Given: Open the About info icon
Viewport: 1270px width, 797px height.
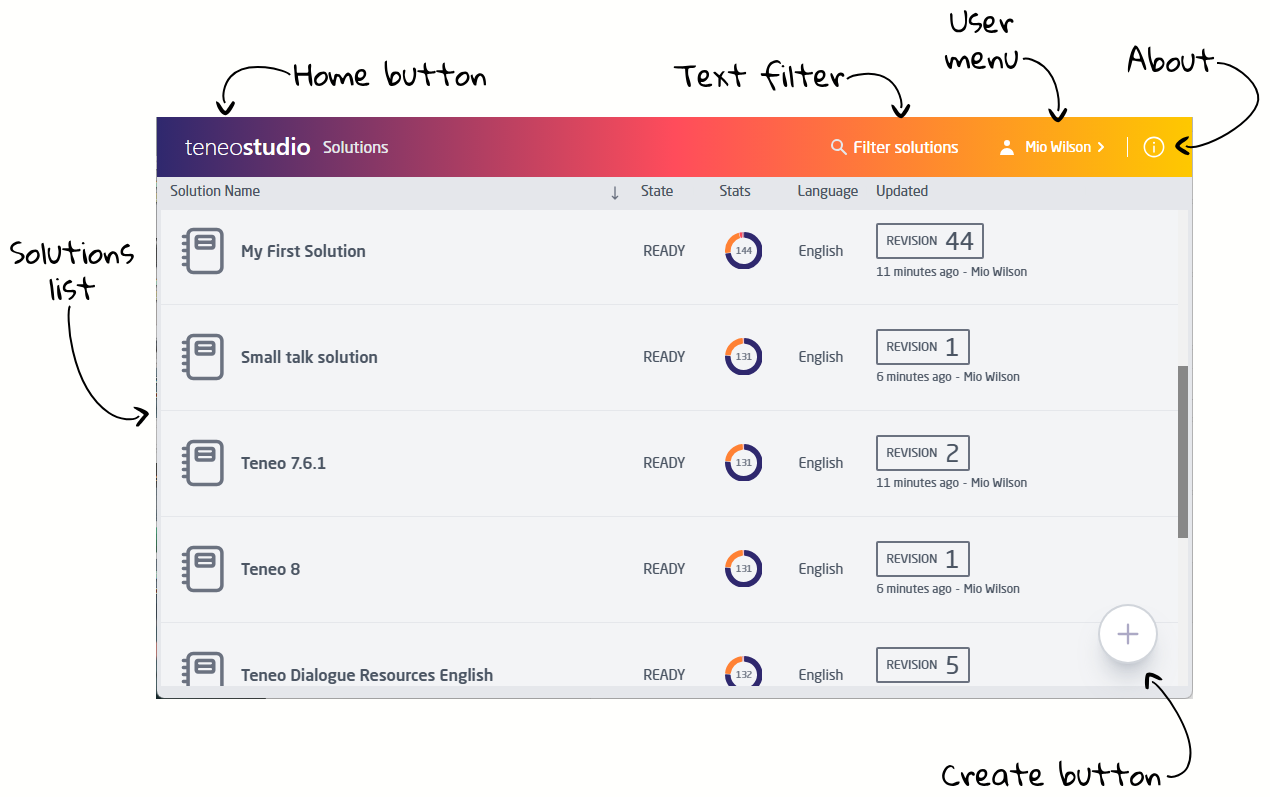Looking at the screenshot, I should (1154, 146).
